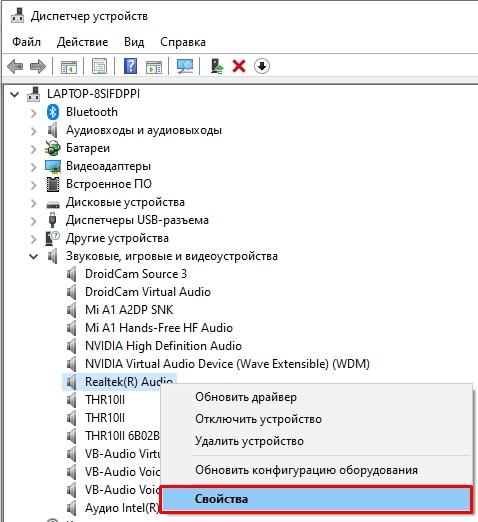Screen dimensions: 478x522
Task: Click the red X uninstall device icon
Action: 239,66
